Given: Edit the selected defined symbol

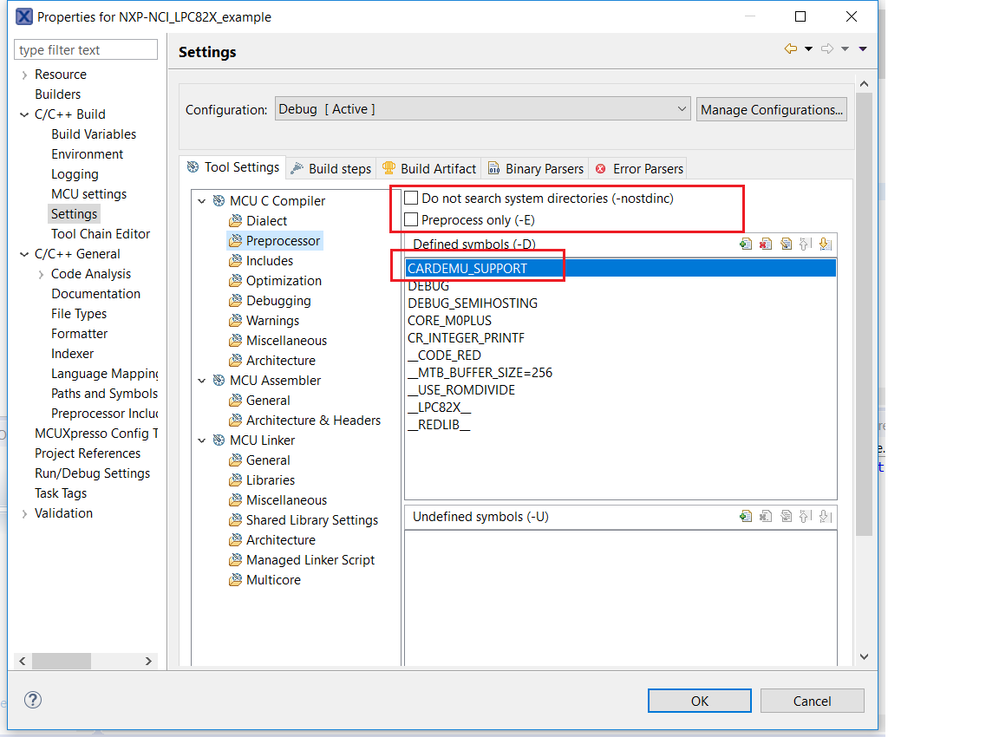Looking at the screenshot, I should (x=786, y=243).
